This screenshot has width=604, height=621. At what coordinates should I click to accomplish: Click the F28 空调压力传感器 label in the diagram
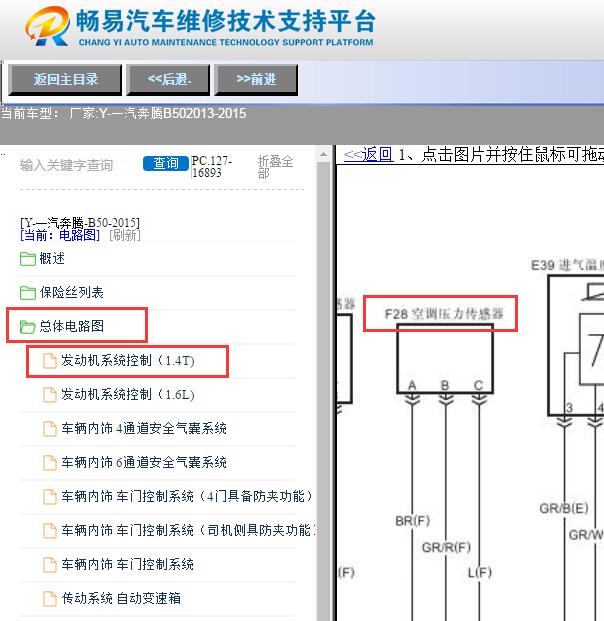[x=444, y=314]
